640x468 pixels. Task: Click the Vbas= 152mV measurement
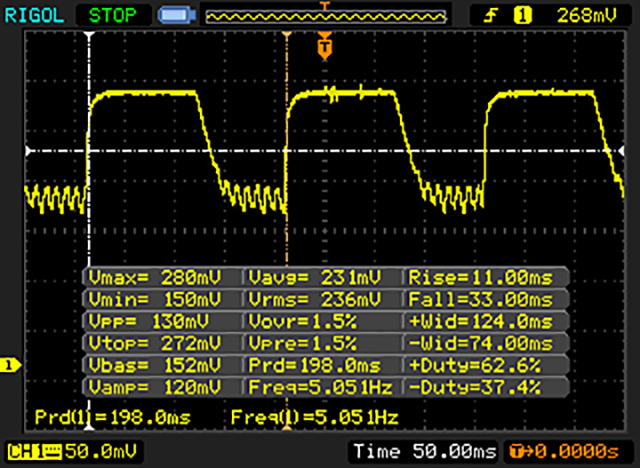click(x=154, y=365)
